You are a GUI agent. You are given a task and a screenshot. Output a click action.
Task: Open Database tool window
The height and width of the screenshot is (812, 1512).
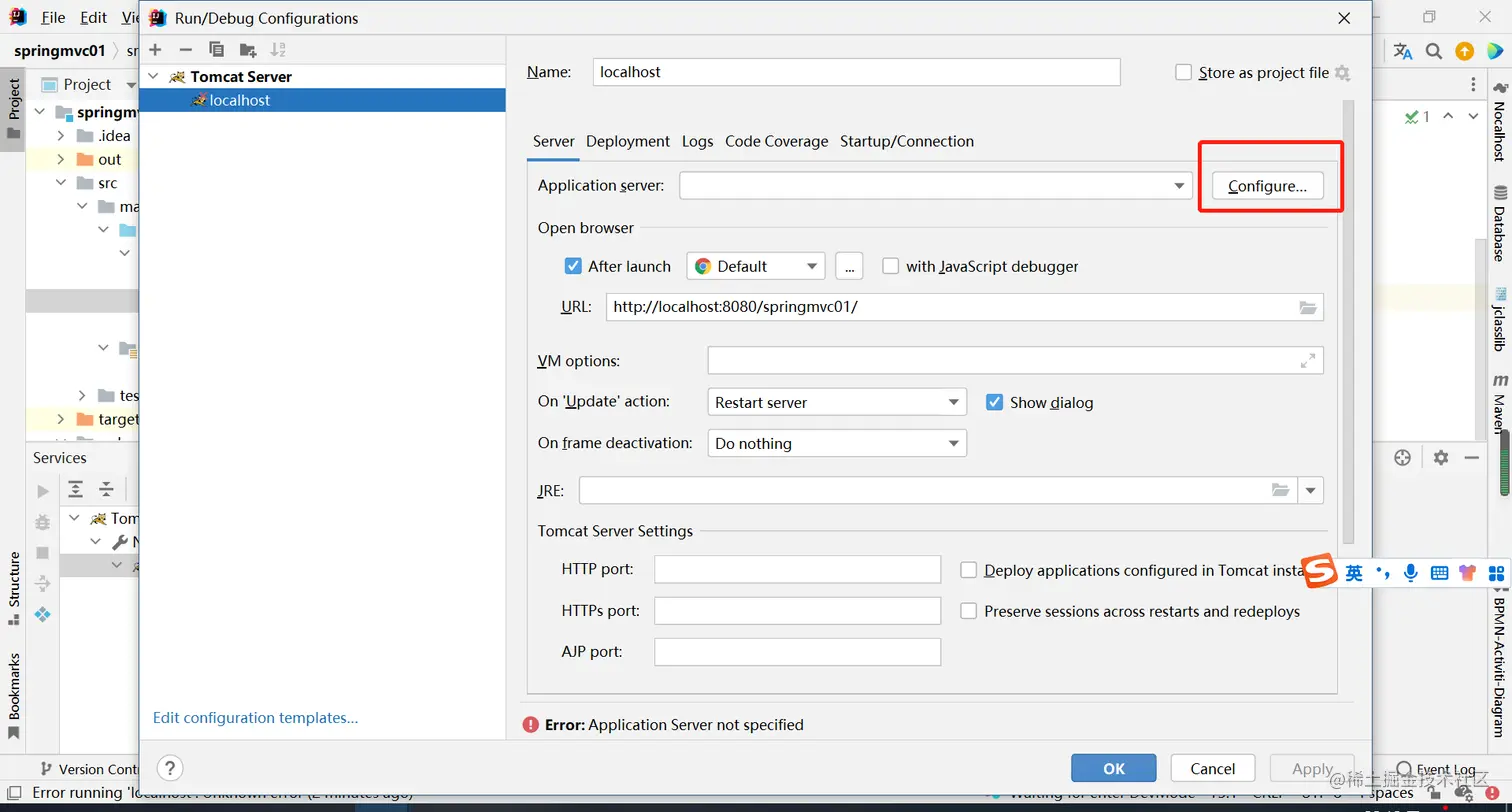click(1499, 223)
